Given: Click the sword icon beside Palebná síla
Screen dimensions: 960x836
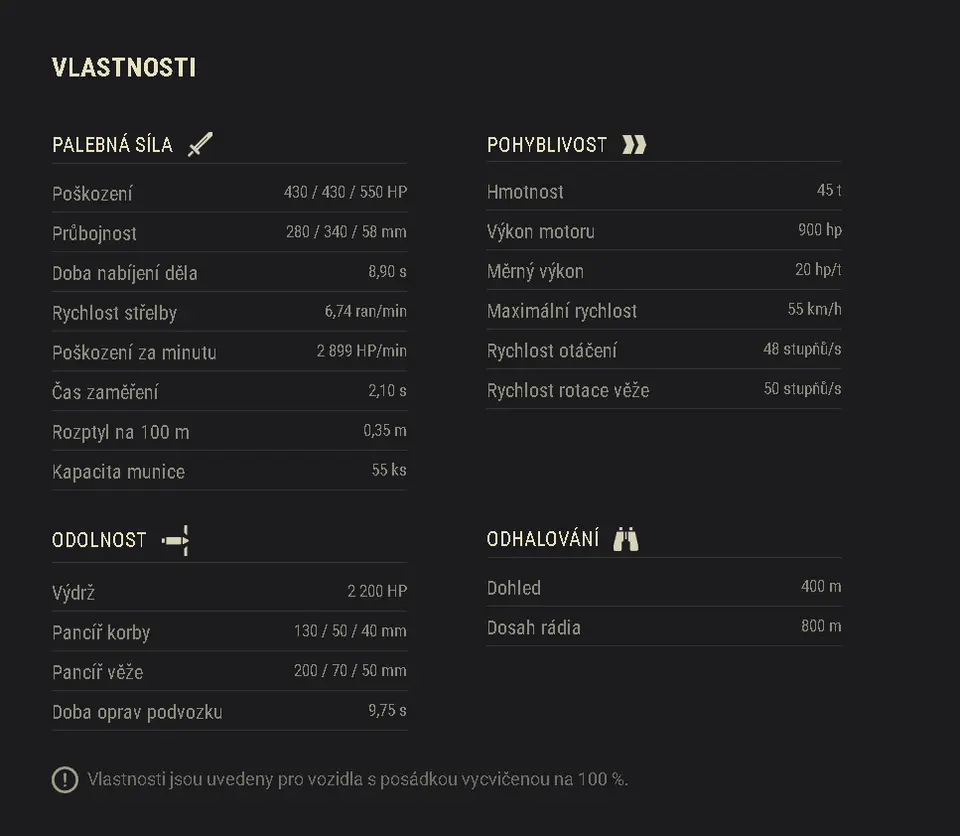Looking at the screenshot, I should [x=201, y=144].
